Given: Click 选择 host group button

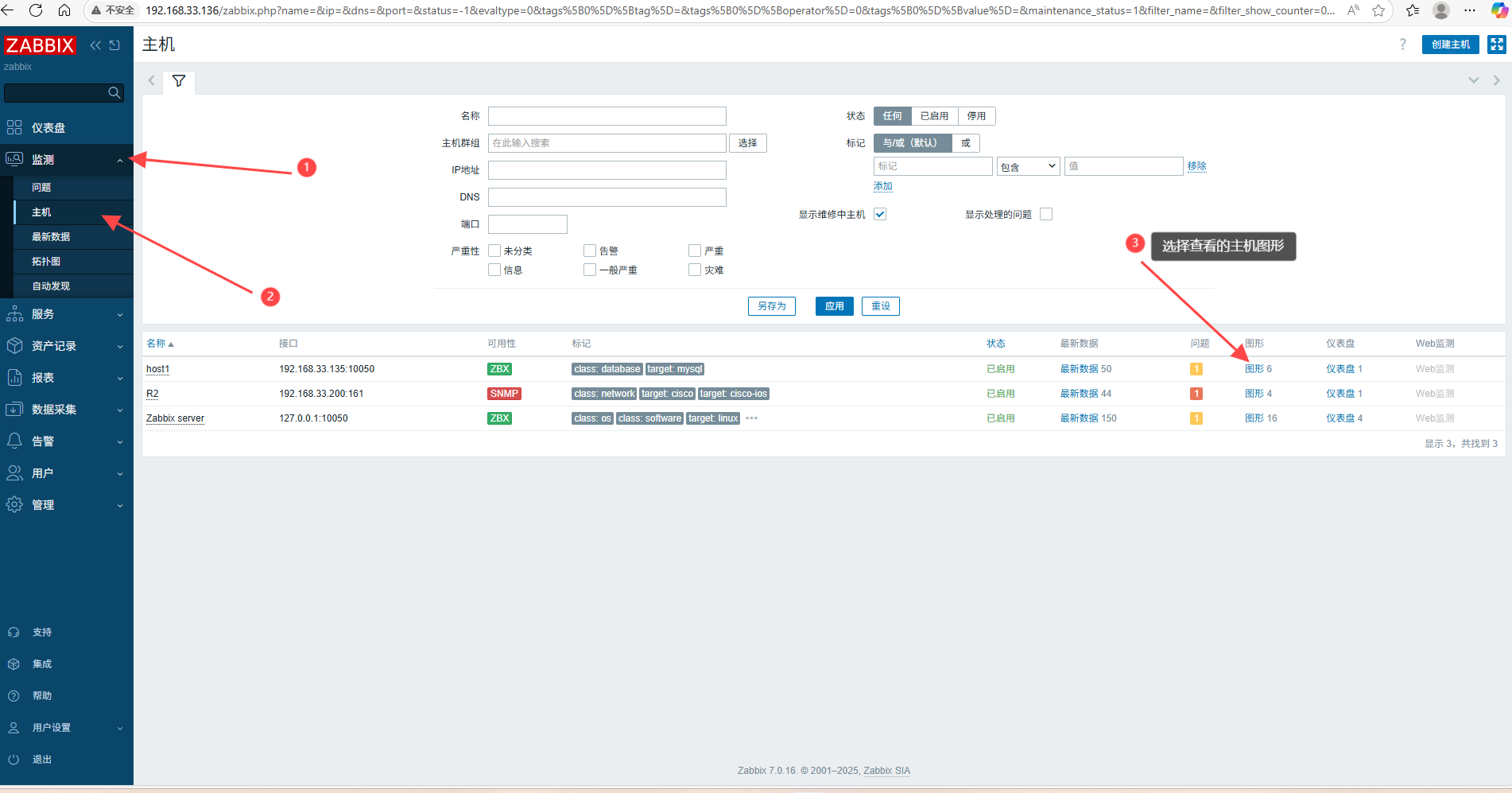Looking at the screenshot, I should tap(747, 143).
